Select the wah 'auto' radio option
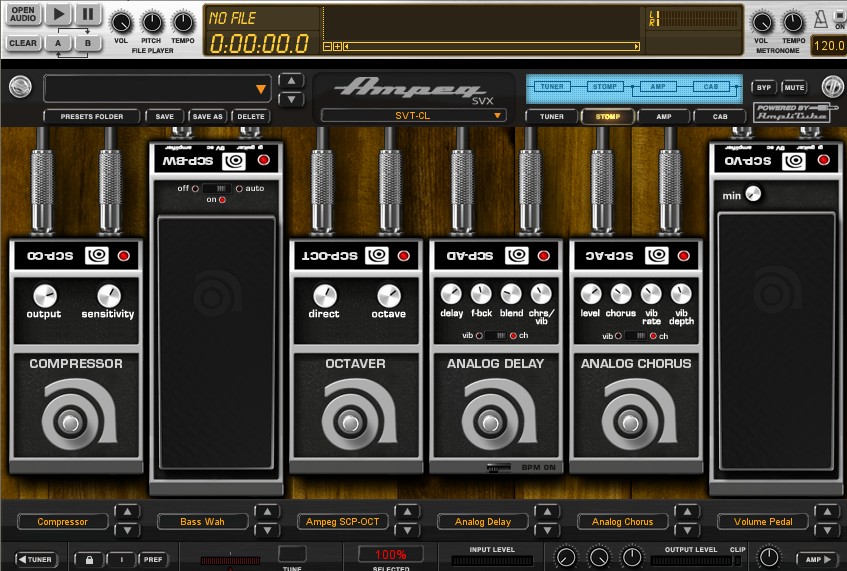The width and height of the screenshot is (847, 571). click(239, 189)
